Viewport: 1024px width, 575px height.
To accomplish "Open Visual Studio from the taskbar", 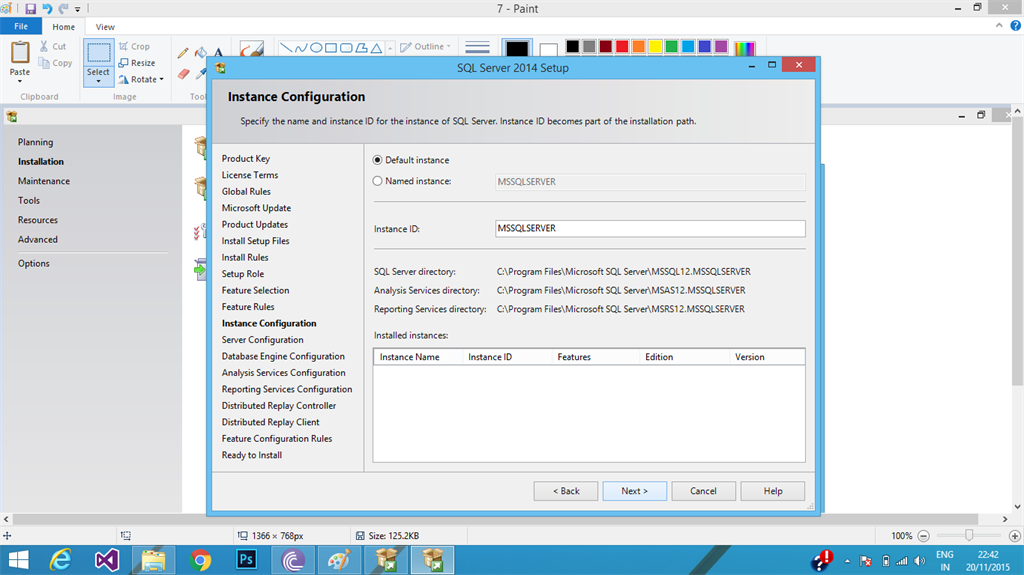I will (x=107, y=560).
